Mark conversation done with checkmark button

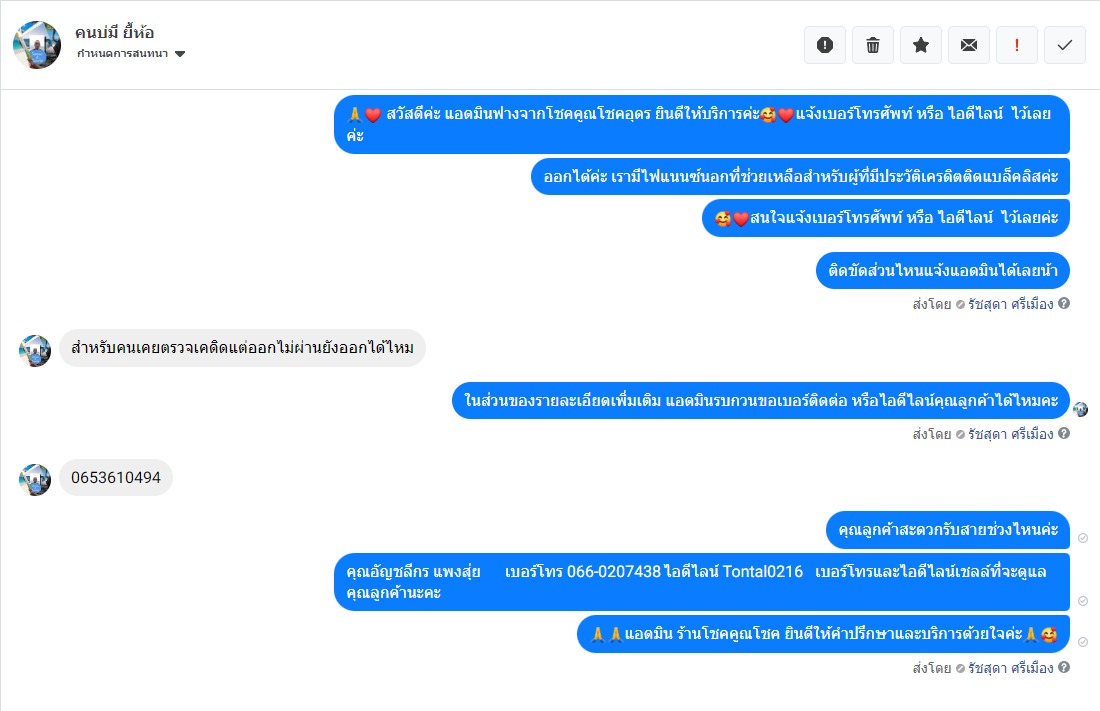[1065, 45]
